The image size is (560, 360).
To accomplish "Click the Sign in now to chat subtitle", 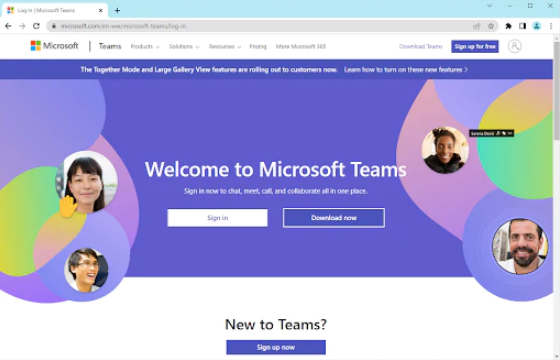I will tap(276, 191).
